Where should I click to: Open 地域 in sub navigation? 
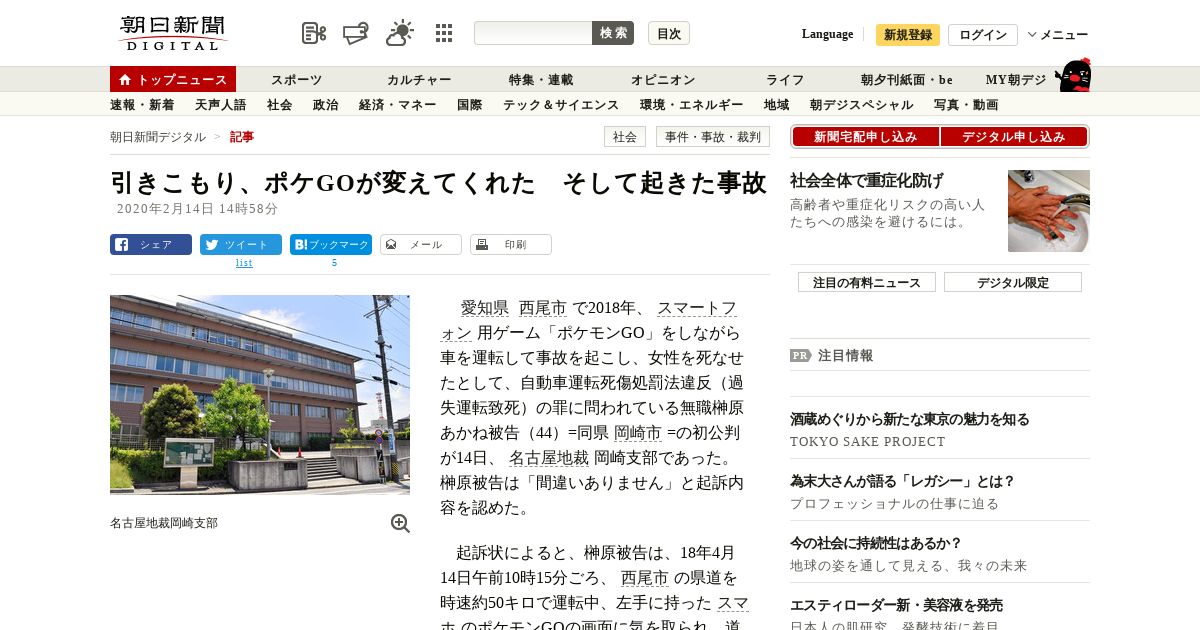(776, 104)
